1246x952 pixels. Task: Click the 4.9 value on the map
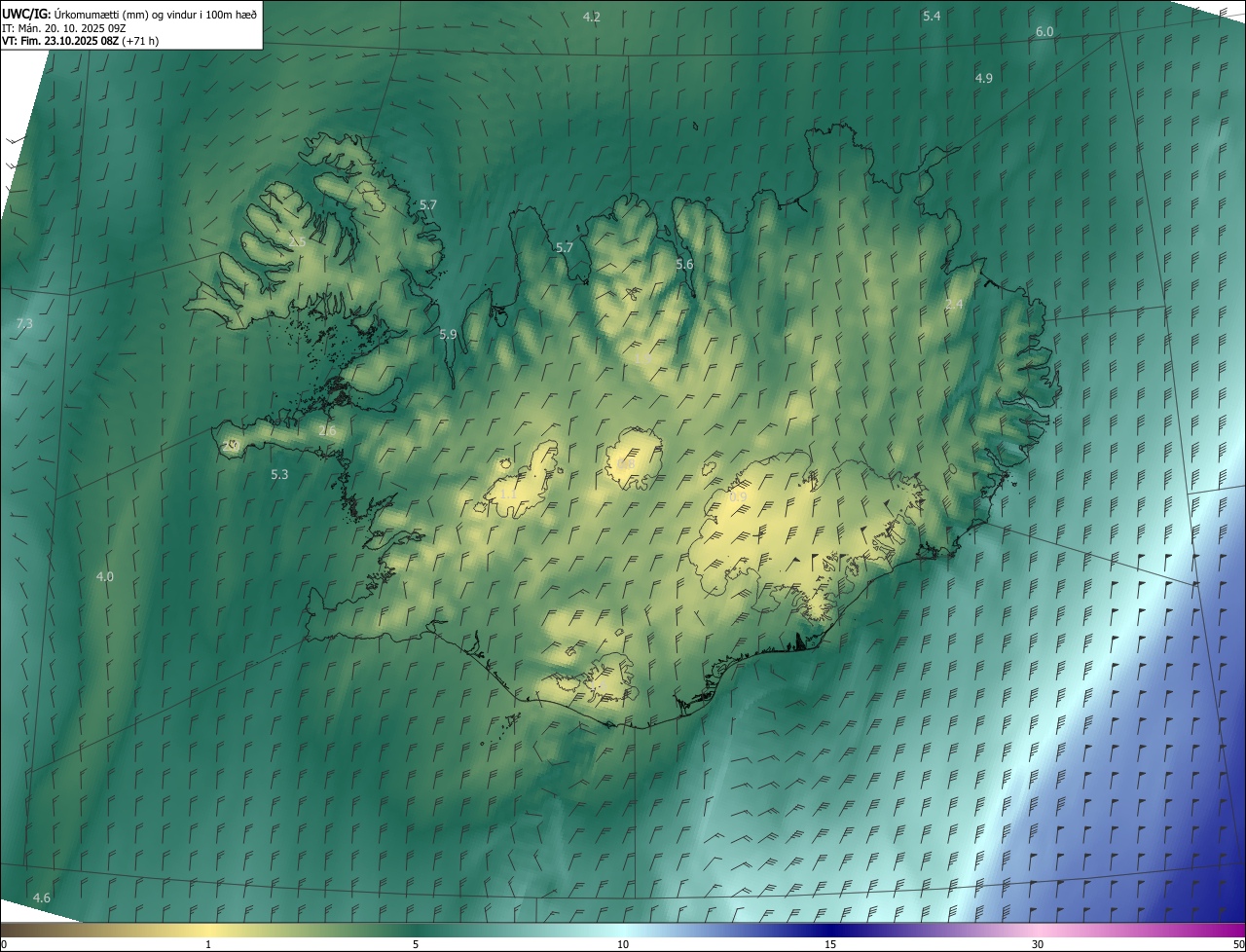(x=984, y=78)
